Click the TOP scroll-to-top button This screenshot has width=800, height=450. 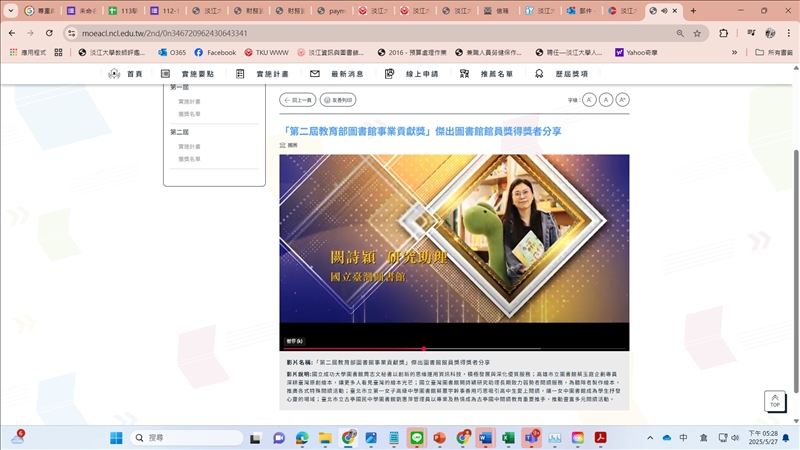click(774, 401)
